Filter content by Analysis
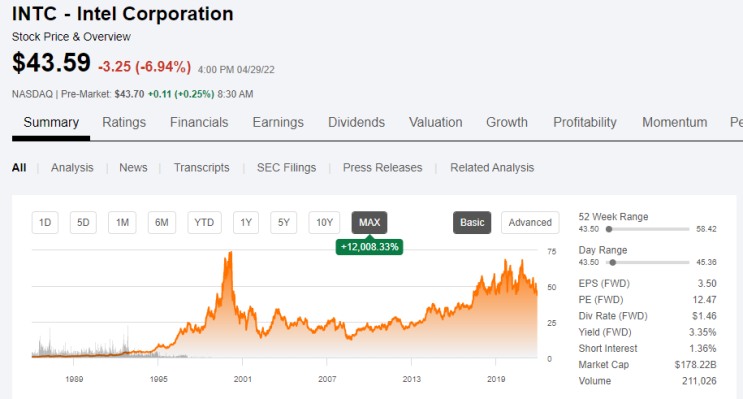Image resolution: width=743 pixels, height=399 pixels. click(72, 168)
